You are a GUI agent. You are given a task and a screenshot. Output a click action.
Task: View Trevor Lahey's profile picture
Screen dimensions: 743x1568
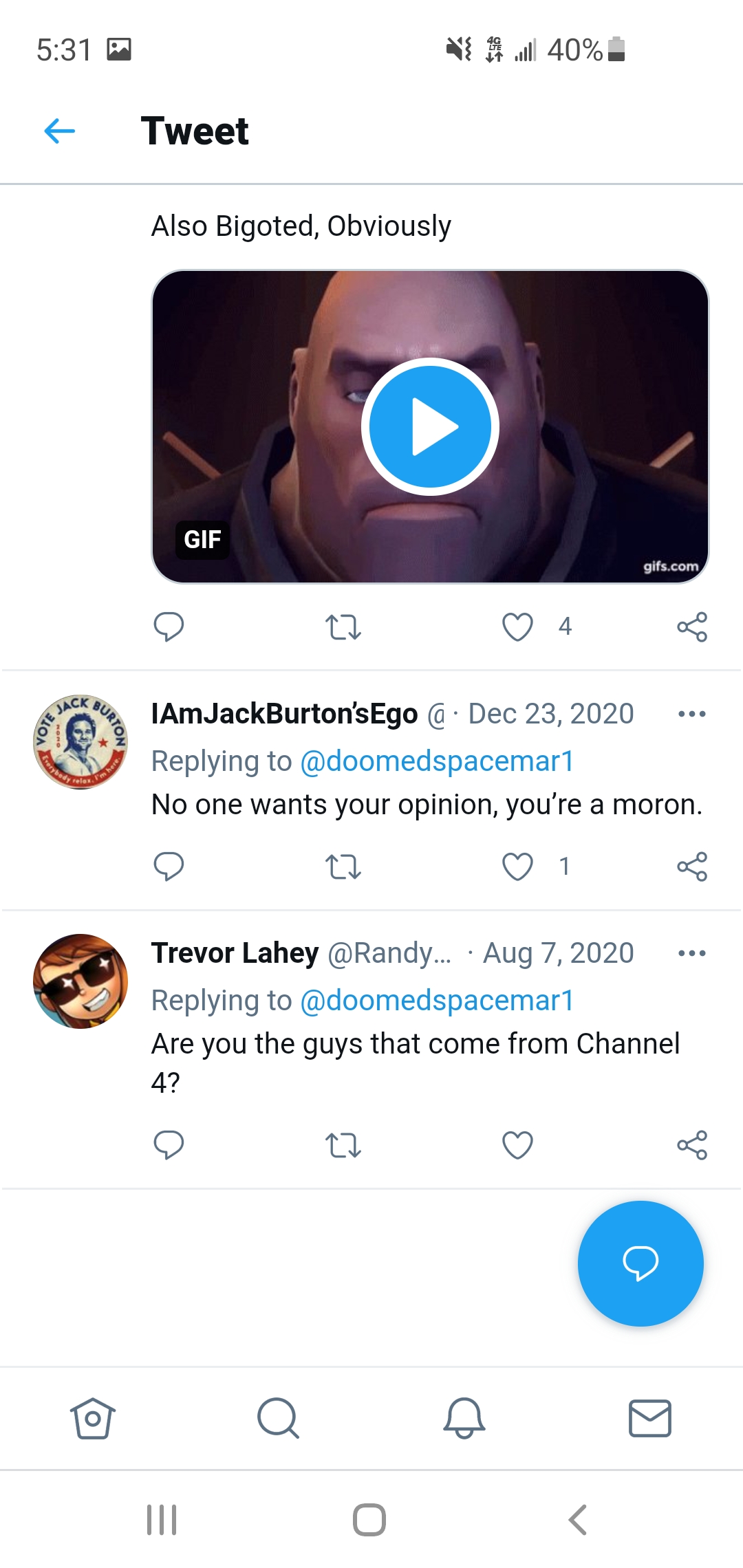(80, 981)
